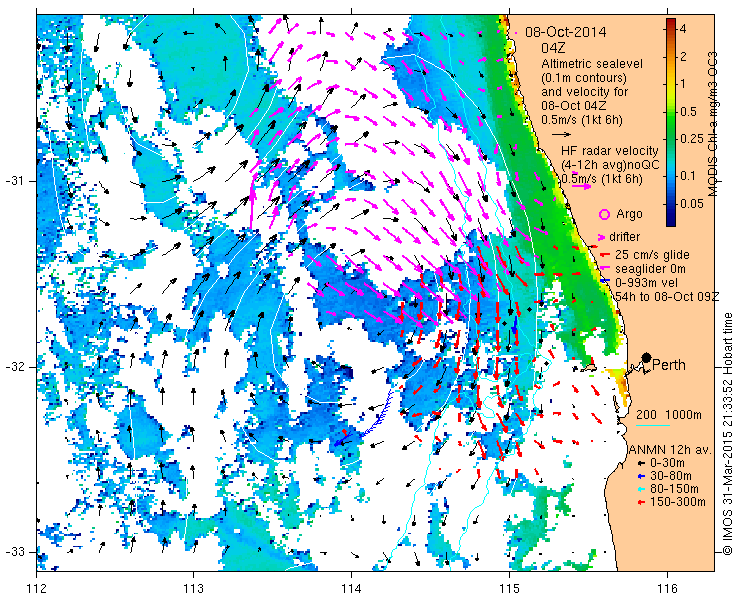This screenshot has width=740, height=600.
Task: Click the 'seaglider 0m' legend label
Action: [x=650, y=269]
